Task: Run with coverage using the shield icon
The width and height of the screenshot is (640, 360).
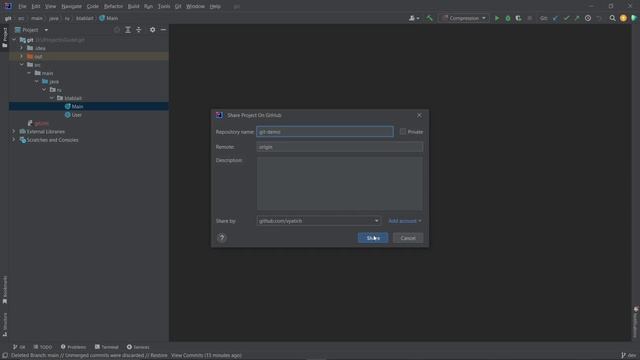Action: pyautogui.click(x=518, y=18)
